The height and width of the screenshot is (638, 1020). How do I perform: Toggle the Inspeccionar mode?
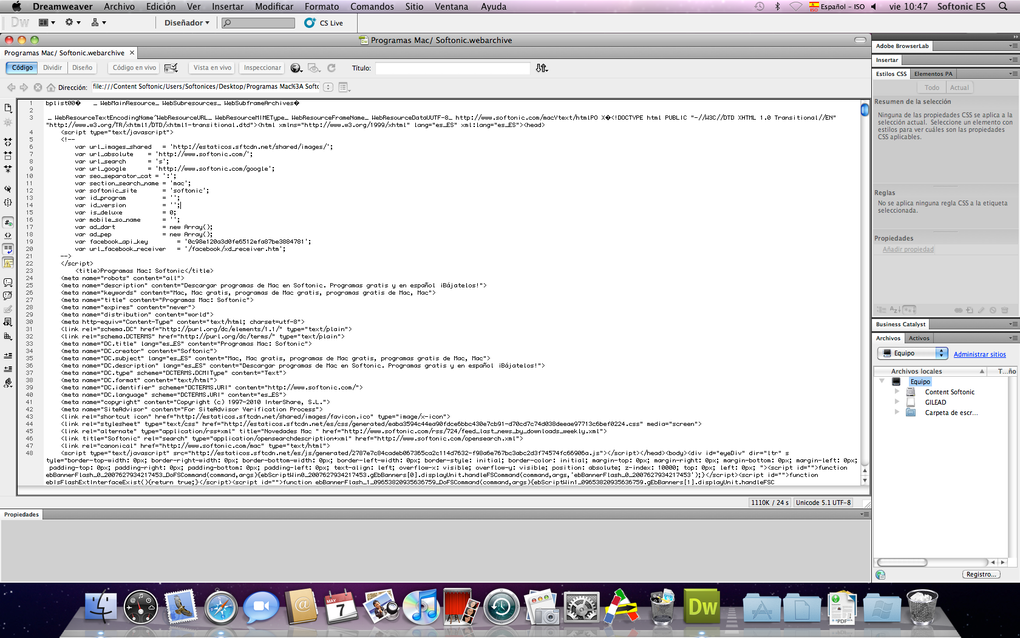point(262,68)
